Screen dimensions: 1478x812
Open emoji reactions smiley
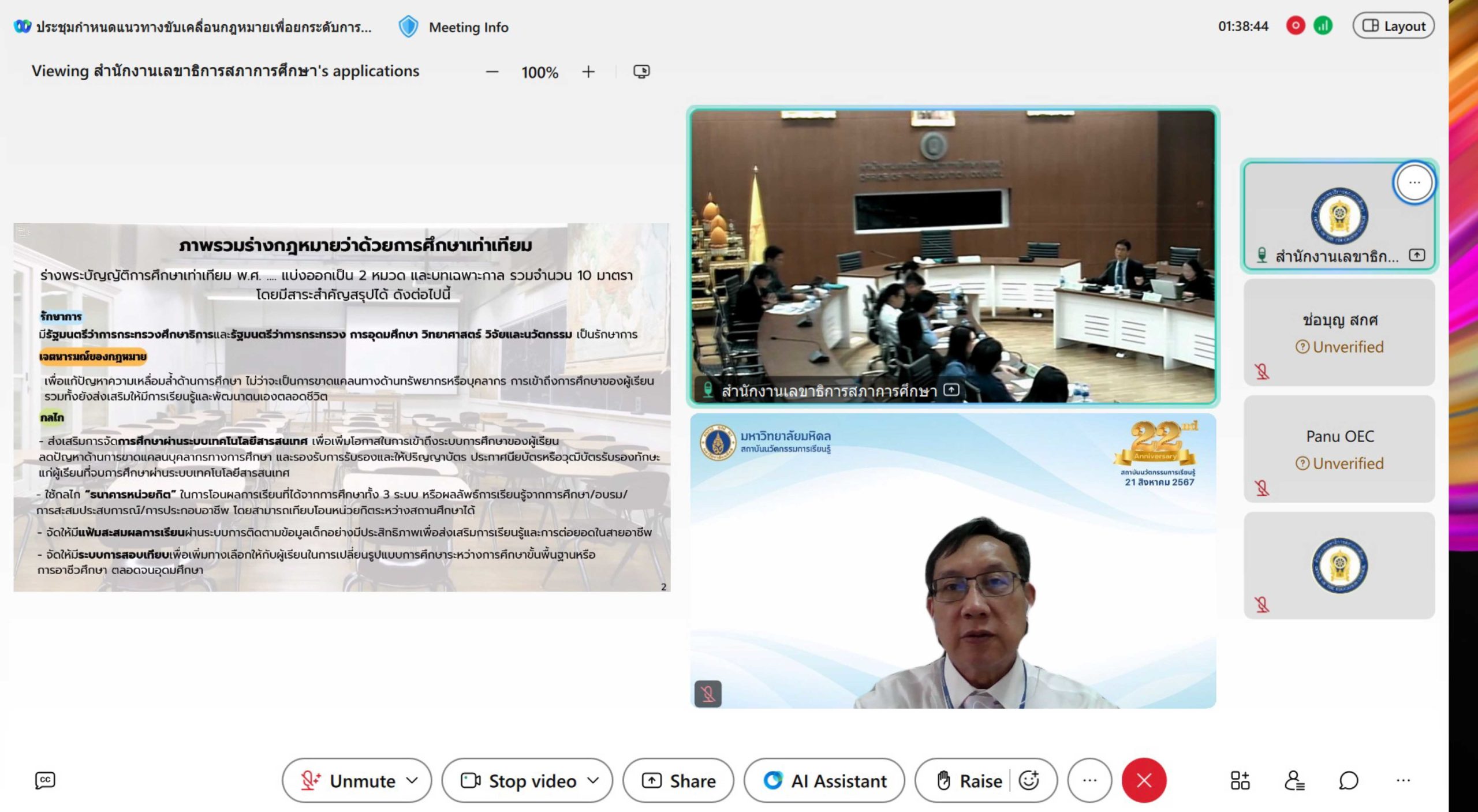(1029, 780)
